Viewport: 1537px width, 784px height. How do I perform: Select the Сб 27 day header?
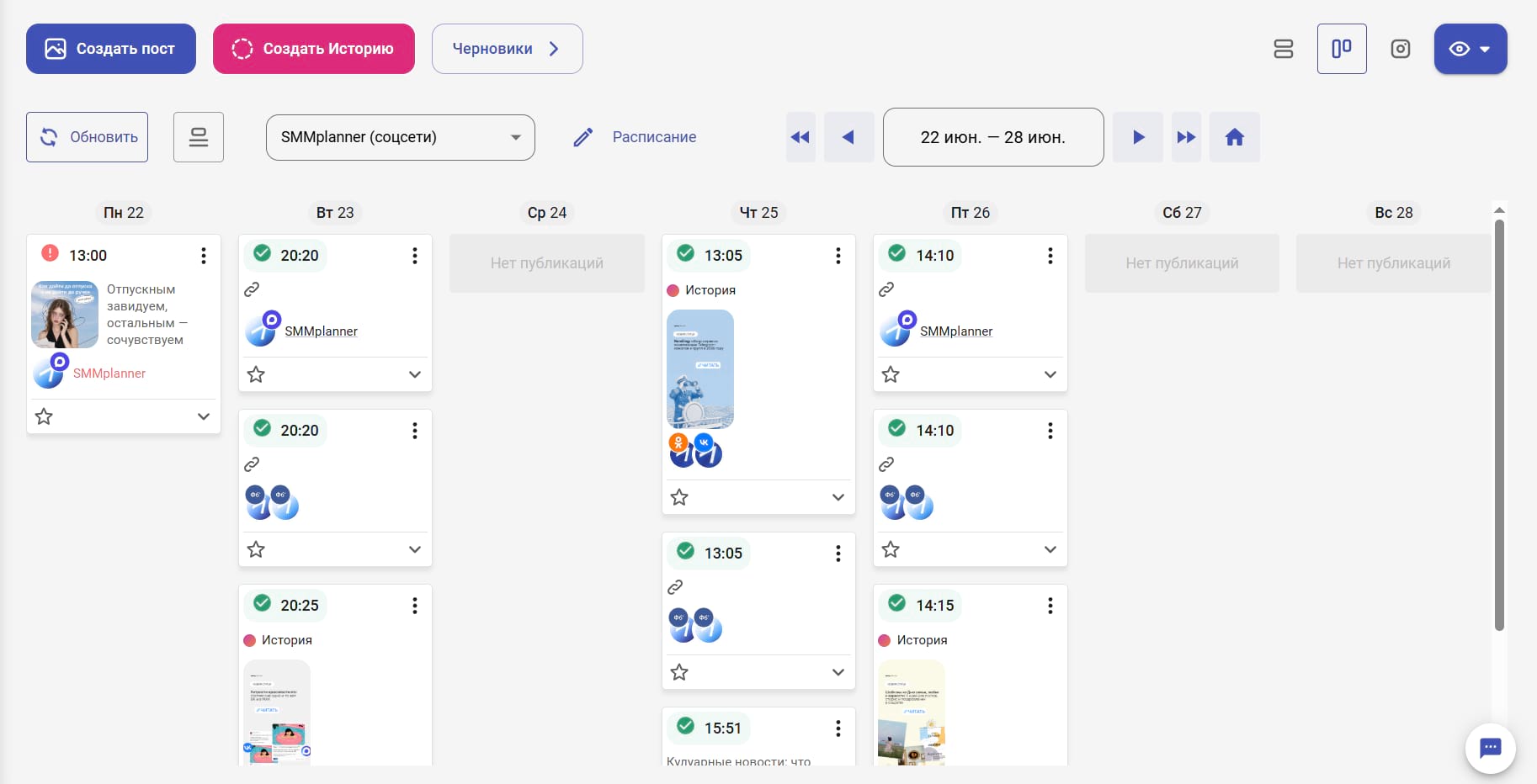[1183, 213]
